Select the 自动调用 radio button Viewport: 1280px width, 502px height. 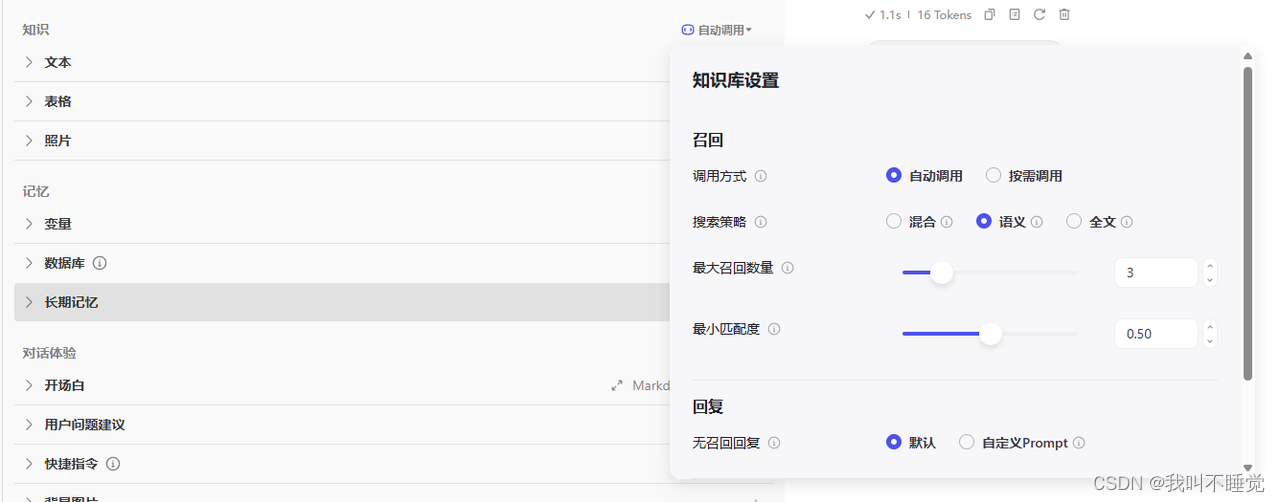(x=894, y=175)
